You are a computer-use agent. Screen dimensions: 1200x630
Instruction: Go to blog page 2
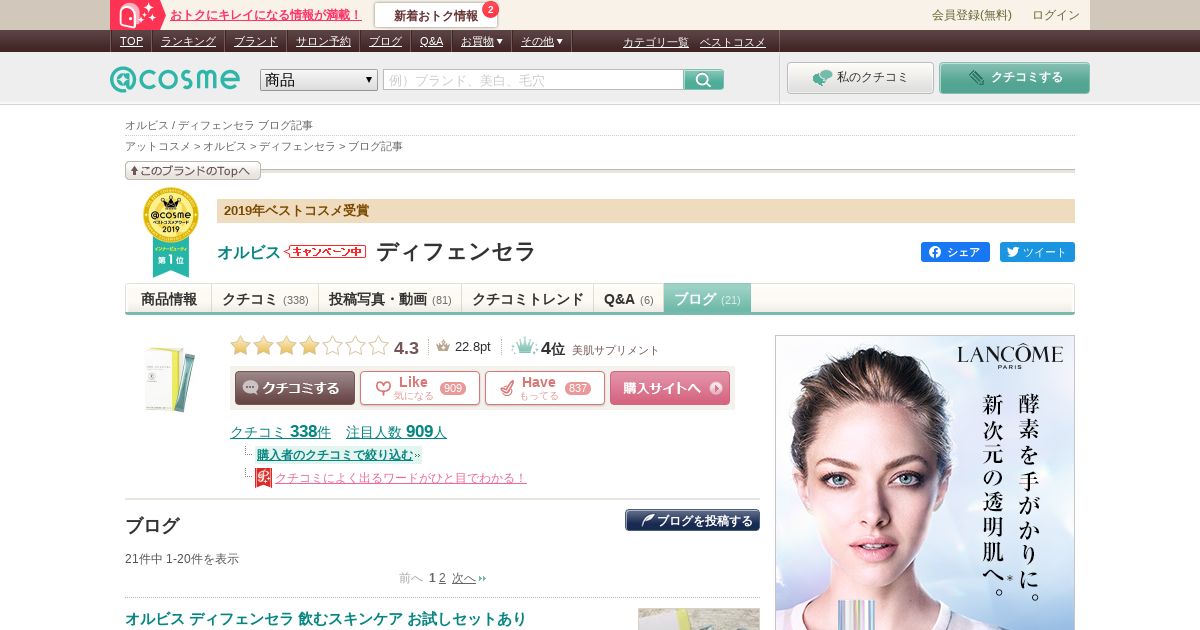(442, 578)
